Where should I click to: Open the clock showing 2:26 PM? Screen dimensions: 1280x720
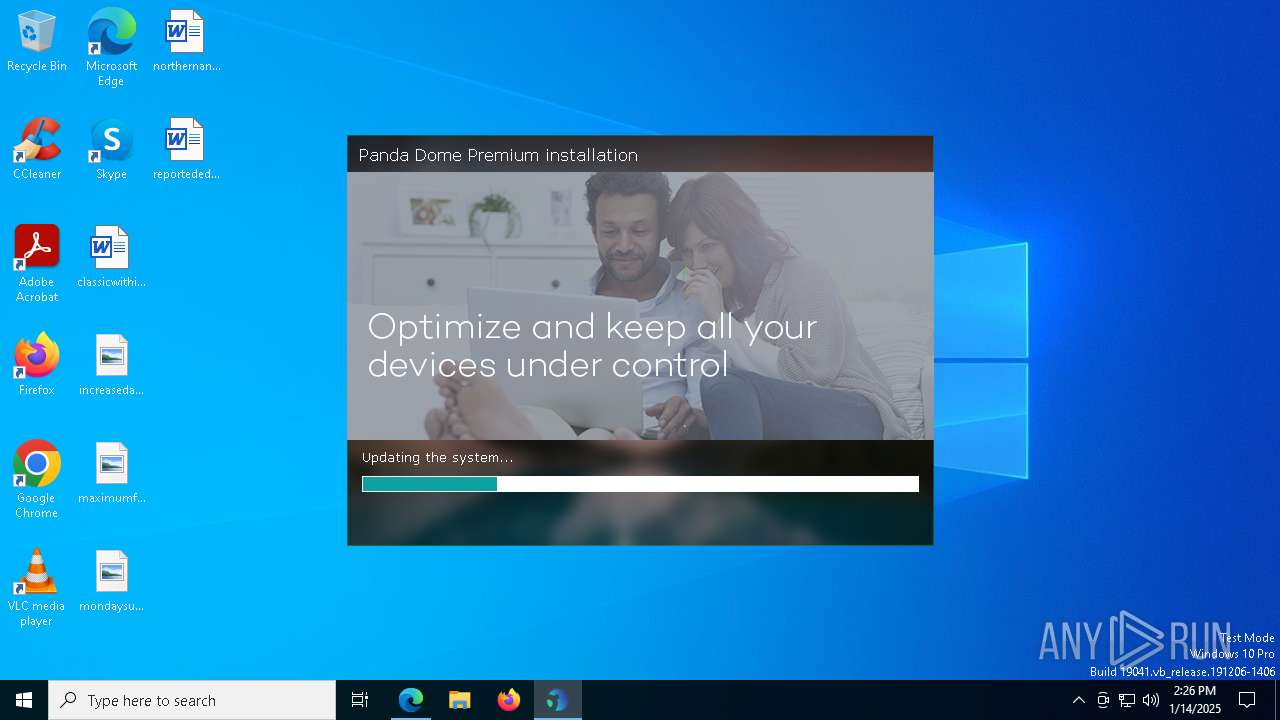pos(1195,700)
